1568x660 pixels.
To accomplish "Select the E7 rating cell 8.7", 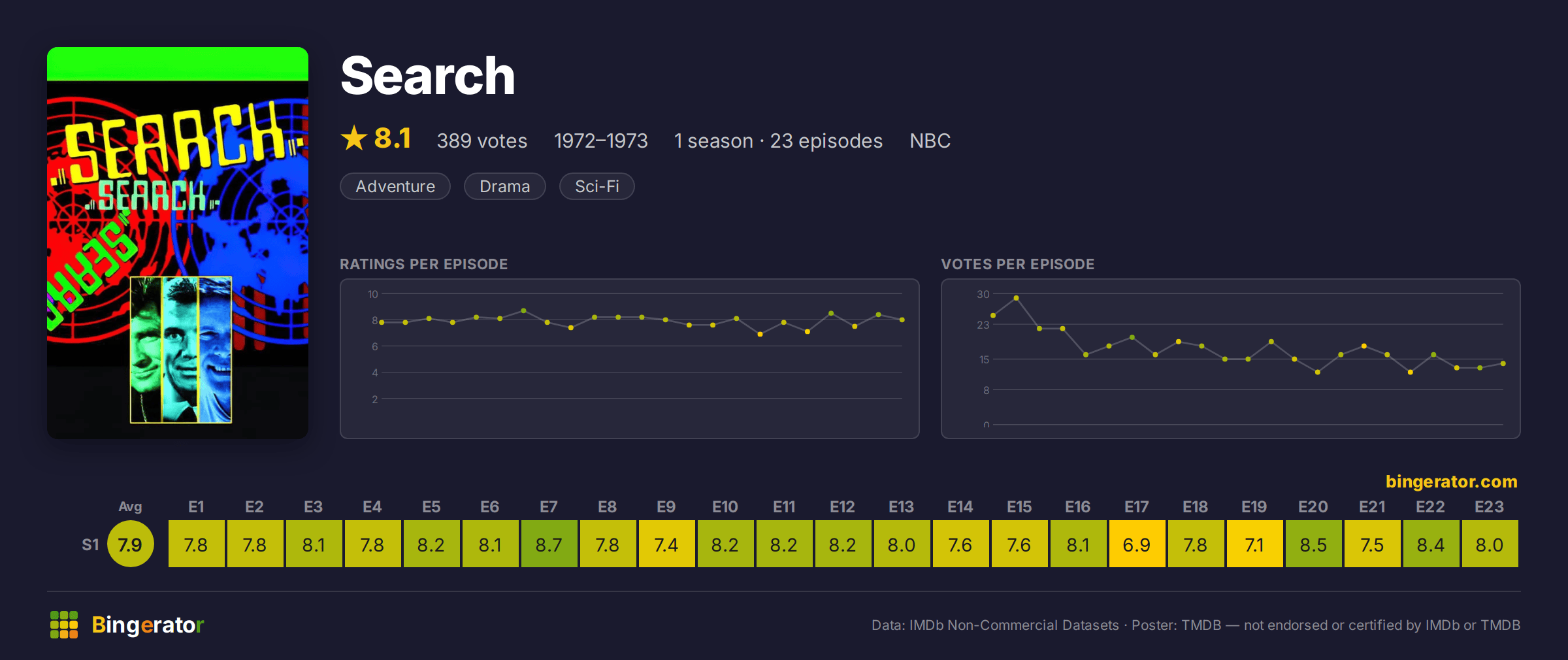I will pos(549,544).
